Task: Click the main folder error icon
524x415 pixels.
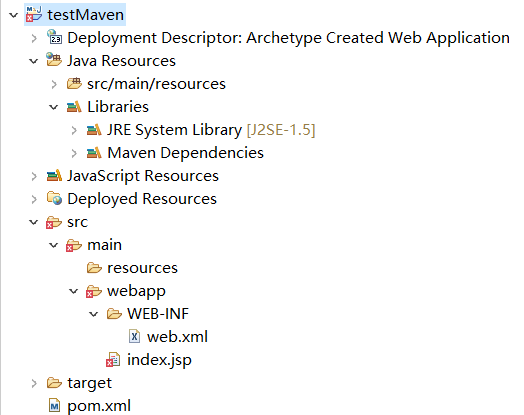Action: [x=74, y=245]
